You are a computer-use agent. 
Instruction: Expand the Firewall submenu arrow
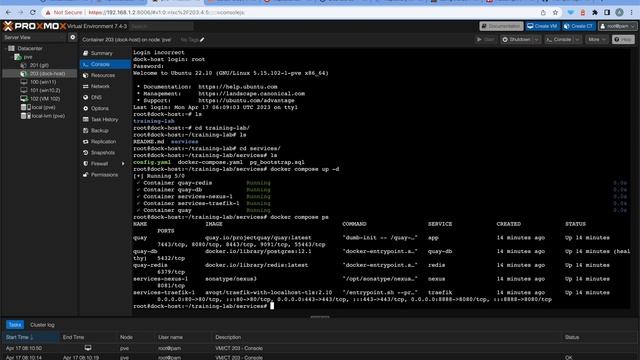[123, 163]
